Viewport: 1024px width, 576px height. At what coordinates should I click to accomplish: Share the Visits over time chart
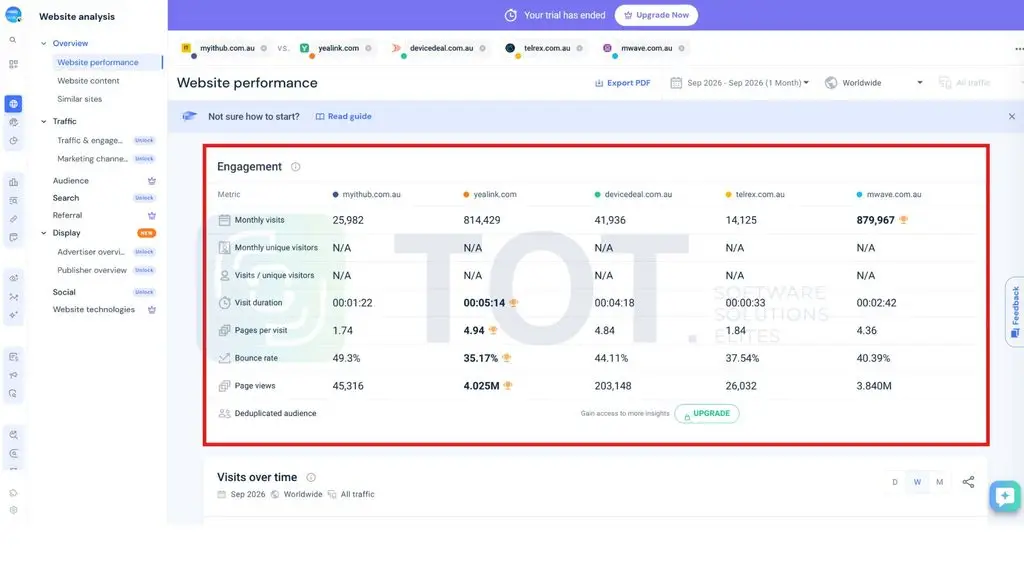click(x=968, y=482)
